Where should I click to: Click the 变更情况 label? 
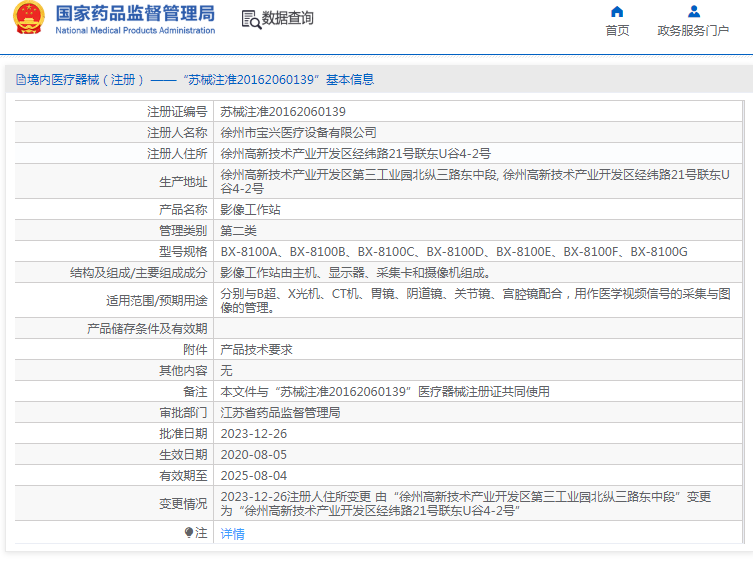(x=183, y=504)
